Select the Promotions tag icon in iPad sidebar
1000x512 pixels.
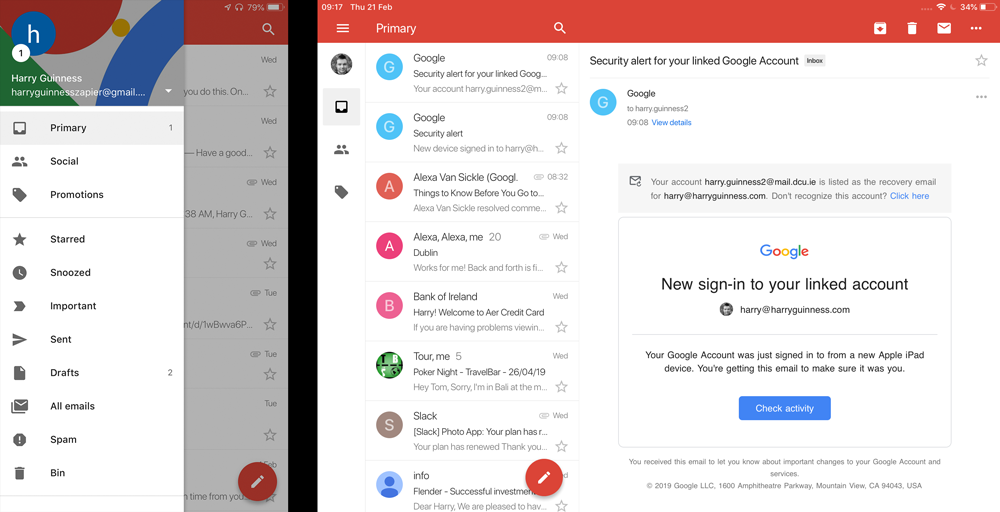341,192
